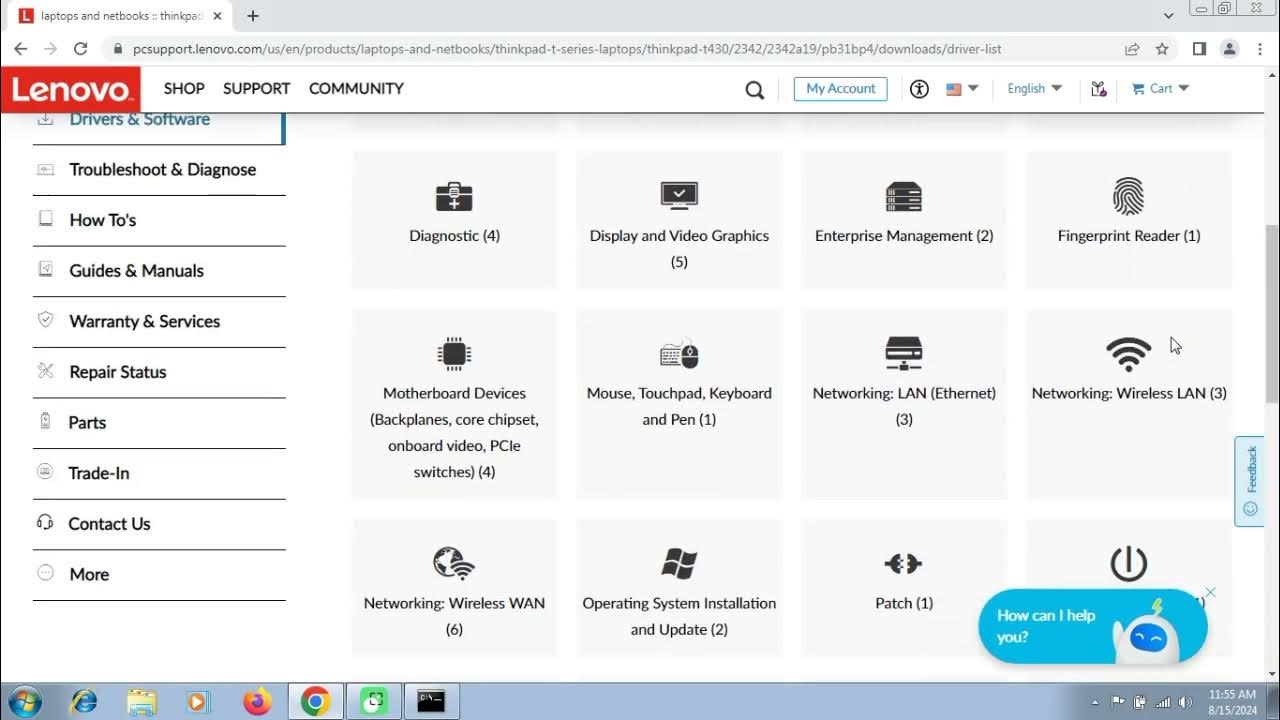Expand the Cart dropdown
The image size is (1280, 720).
pyautogui.click(x=1161, y=89)
